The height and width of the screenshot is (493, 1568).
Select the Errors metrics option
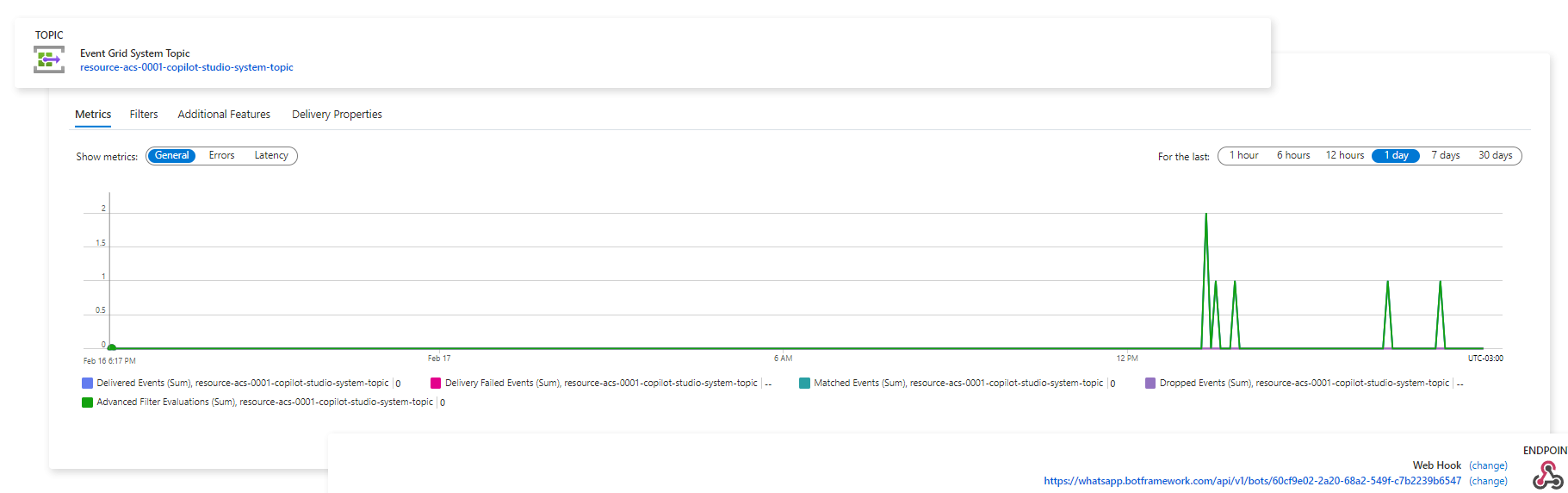221,156
